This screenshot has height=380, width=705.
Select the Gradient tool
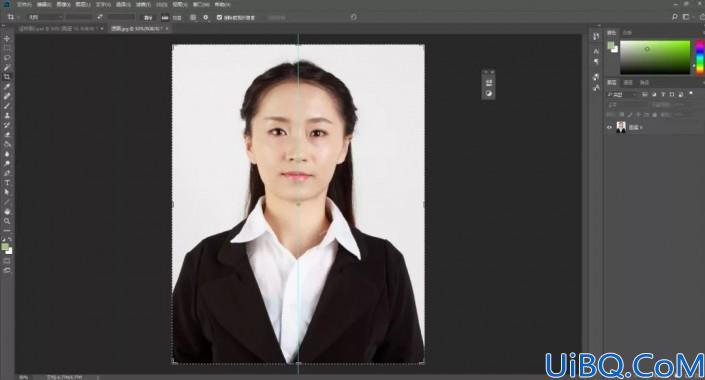(x=7, y=144)
